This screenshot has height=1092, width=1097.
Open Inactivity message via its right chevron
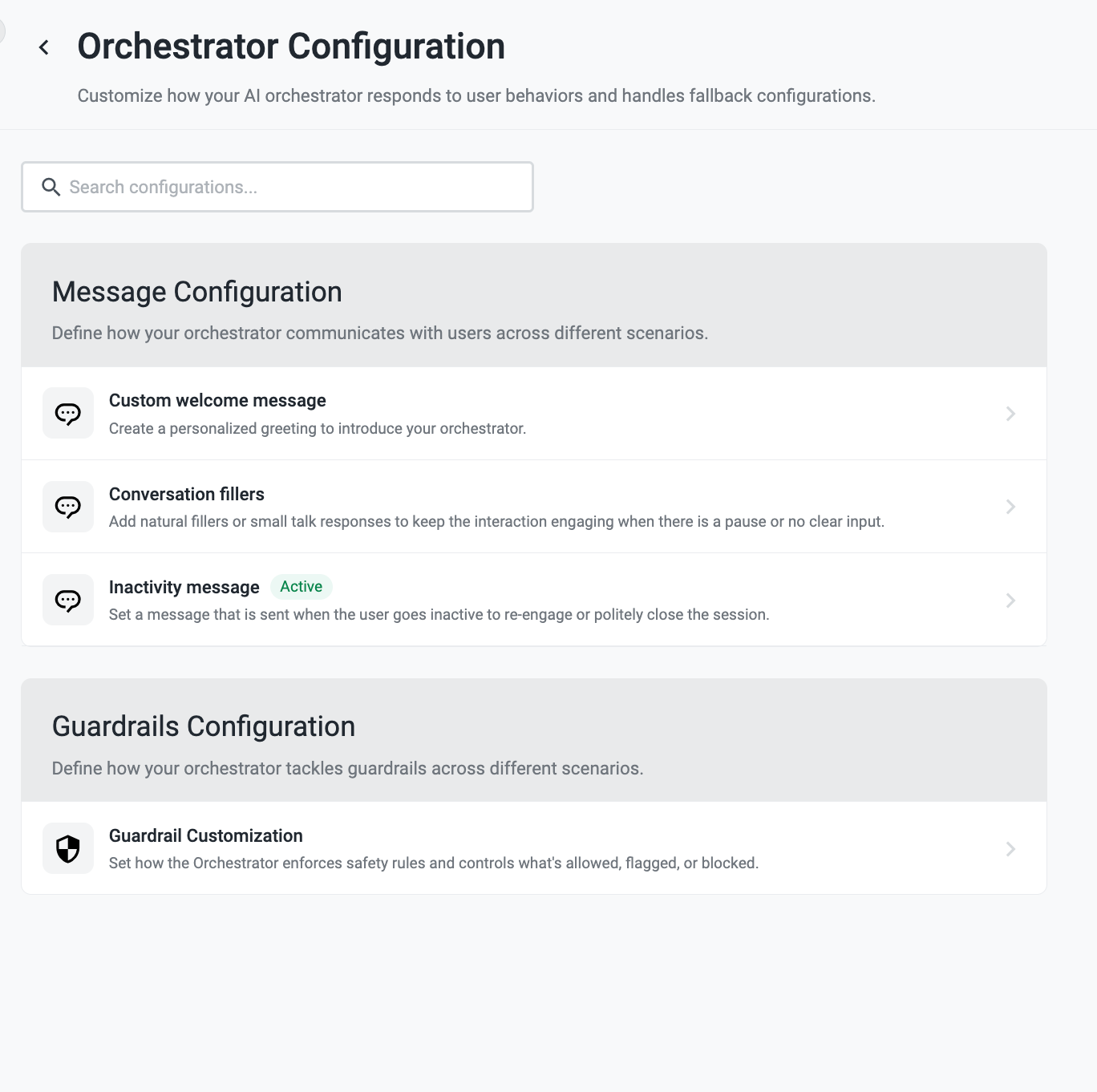coord(1010,601)
